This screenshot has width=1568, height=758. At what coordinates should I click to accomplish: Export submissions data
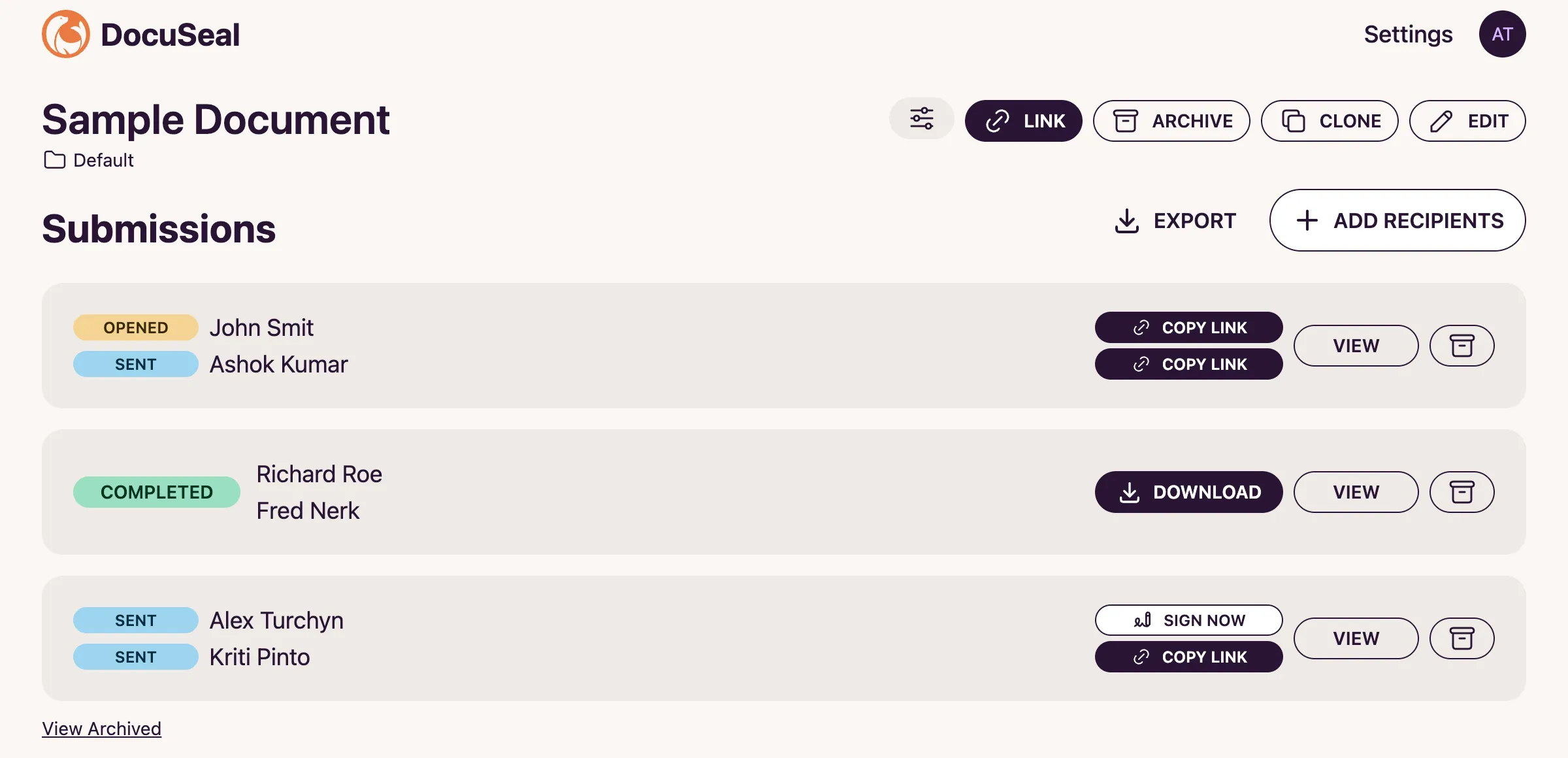coord(1175,221)
